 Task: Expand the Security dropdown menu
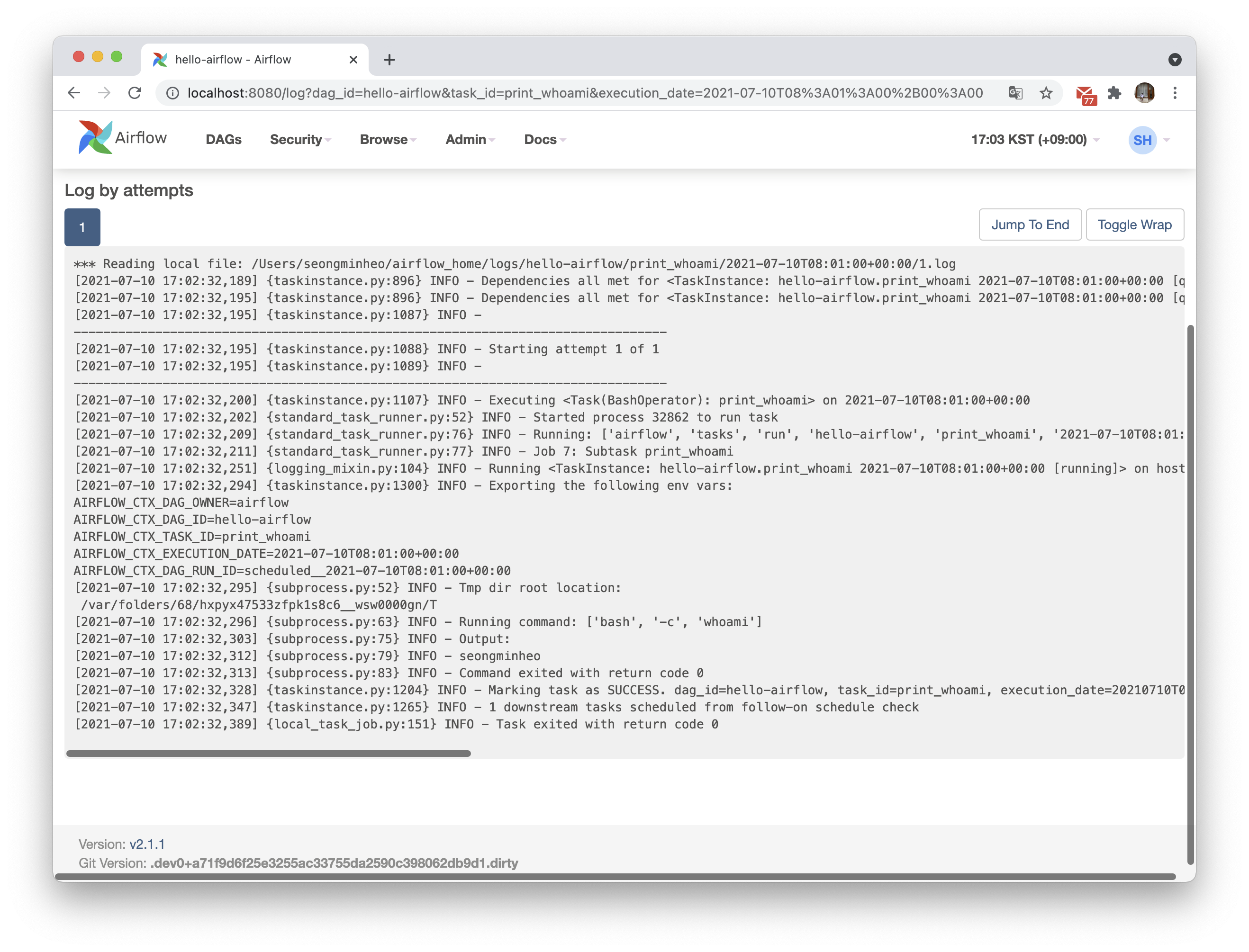[x=300, y=139]
